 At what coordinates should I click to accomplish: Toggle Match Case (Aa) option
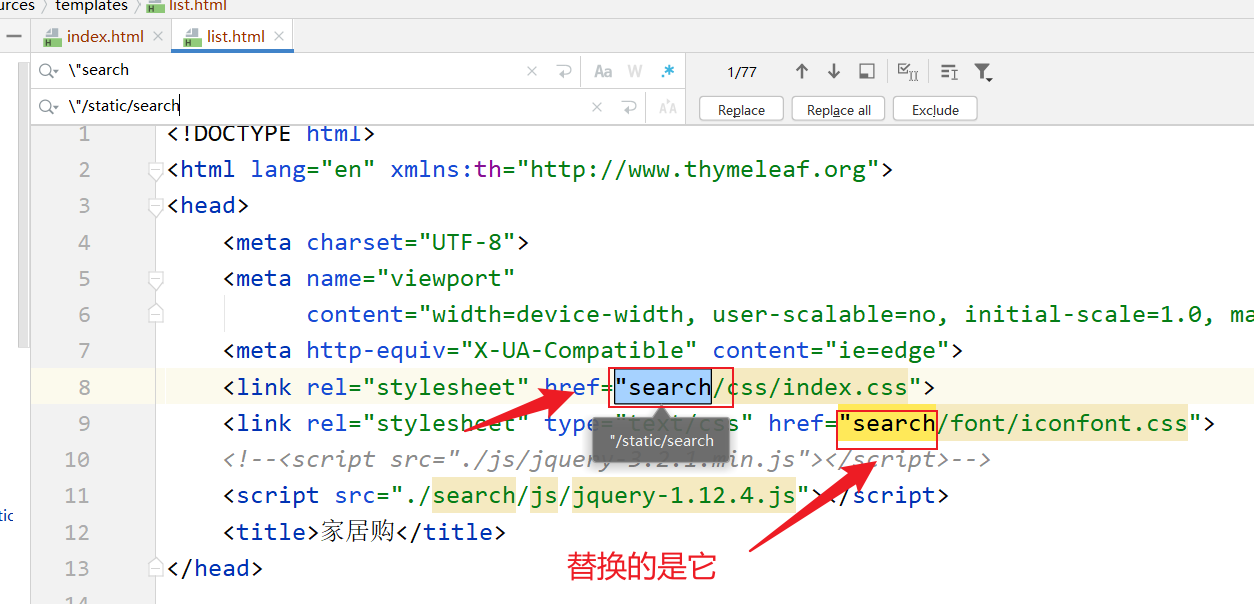pos(603,71)
